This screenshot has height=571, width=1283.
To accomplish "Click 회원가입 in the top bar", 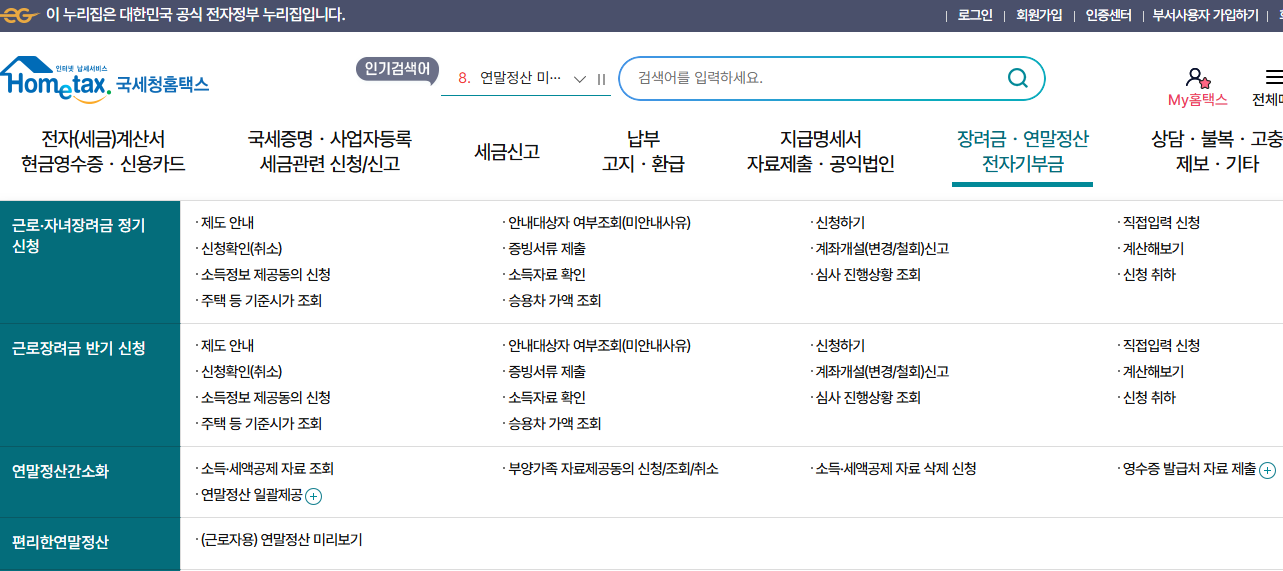I will 1039,15.
